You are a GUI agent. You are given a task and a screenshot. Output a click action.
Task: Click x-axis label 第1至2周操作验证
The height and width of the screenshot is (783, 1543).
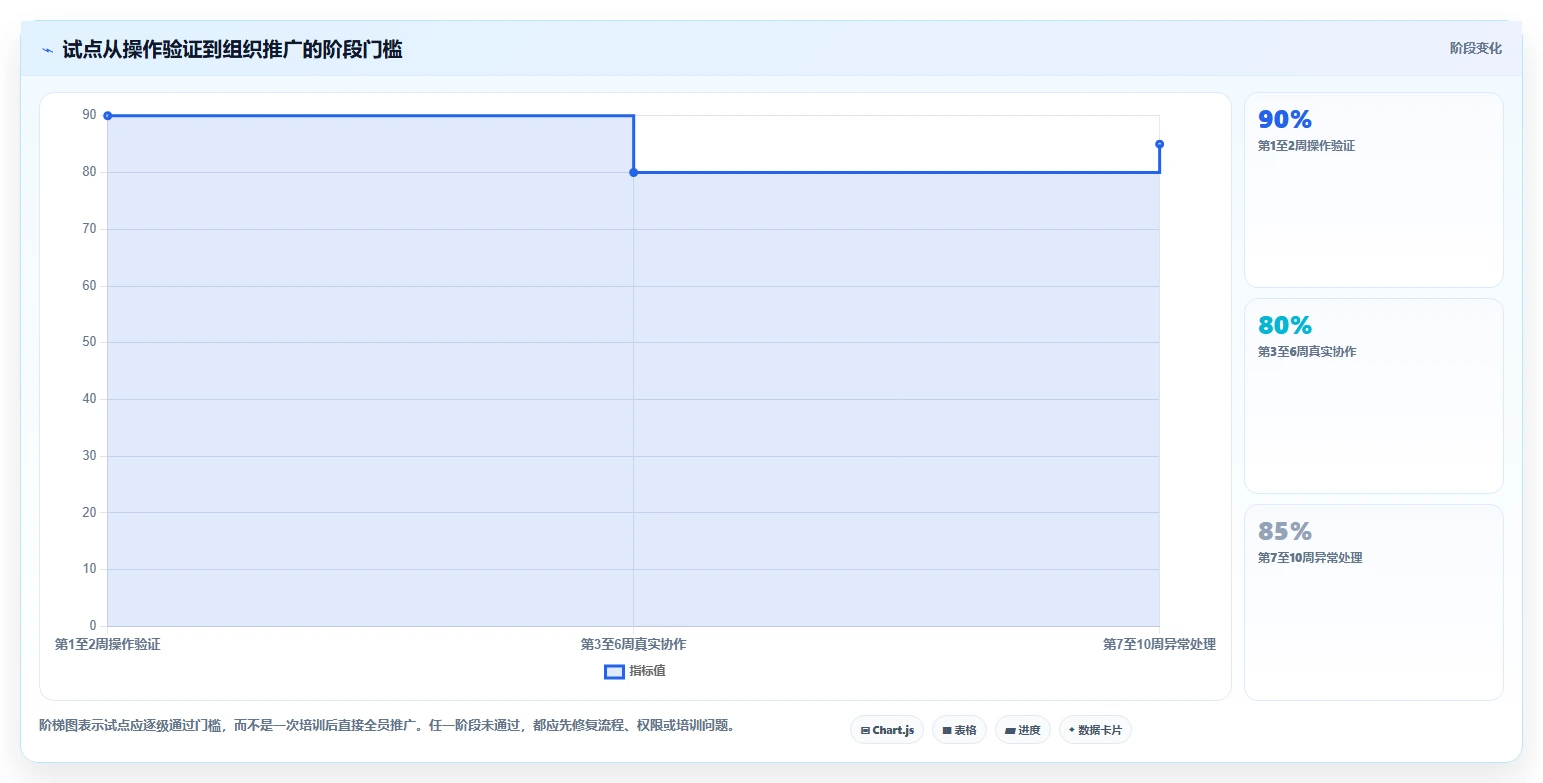point(108,644)
